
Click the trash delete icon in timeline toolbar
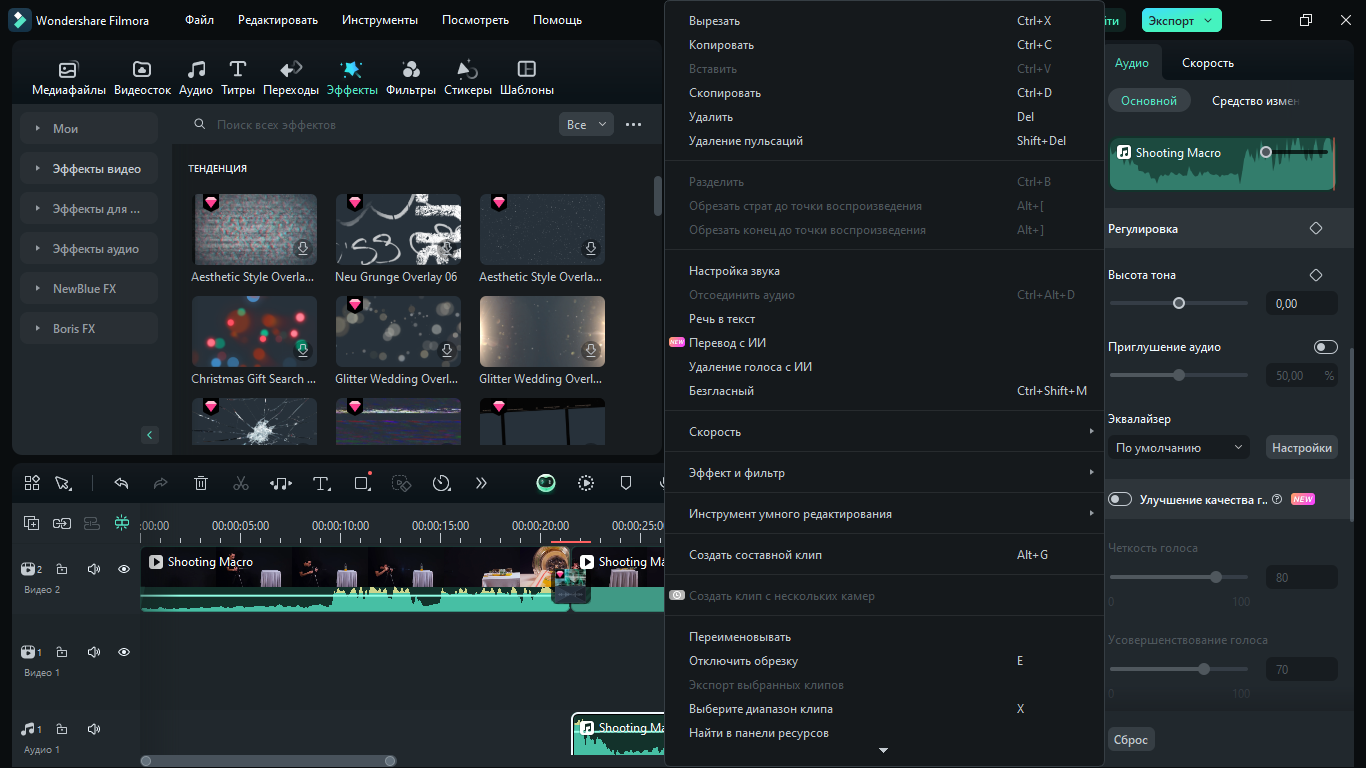point(201,483)
